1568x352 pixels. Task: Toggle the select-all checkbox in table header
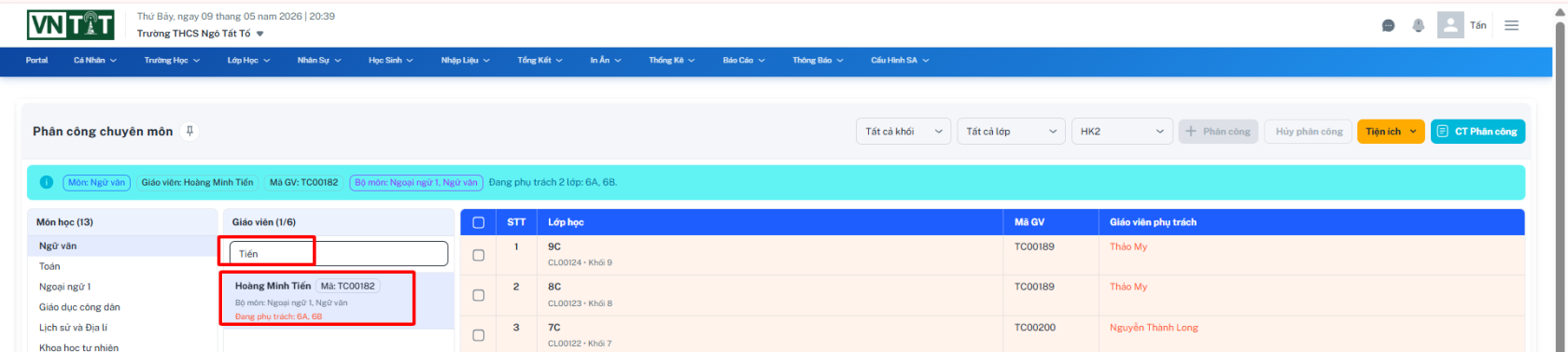pyautogui.click(x=479, y=222)
